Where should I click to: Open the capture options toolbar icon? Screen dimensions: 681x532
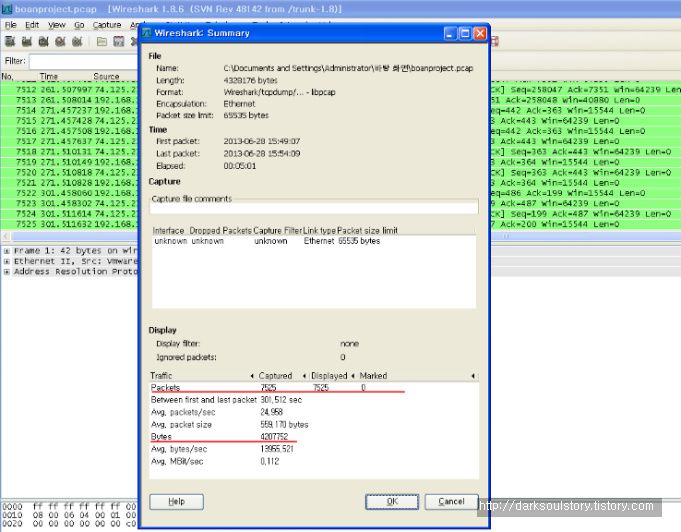pos(27,41)
